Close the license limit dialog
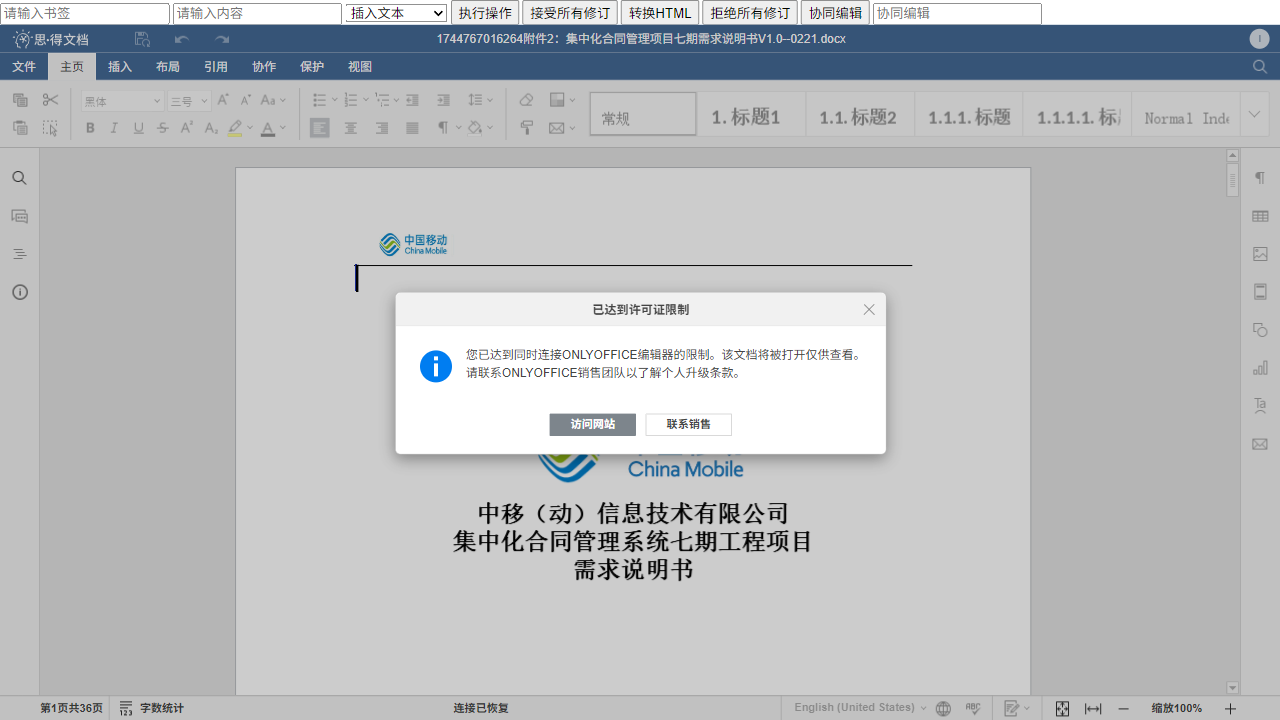Viewport: 1280px width, 720px height. (869, 310)
